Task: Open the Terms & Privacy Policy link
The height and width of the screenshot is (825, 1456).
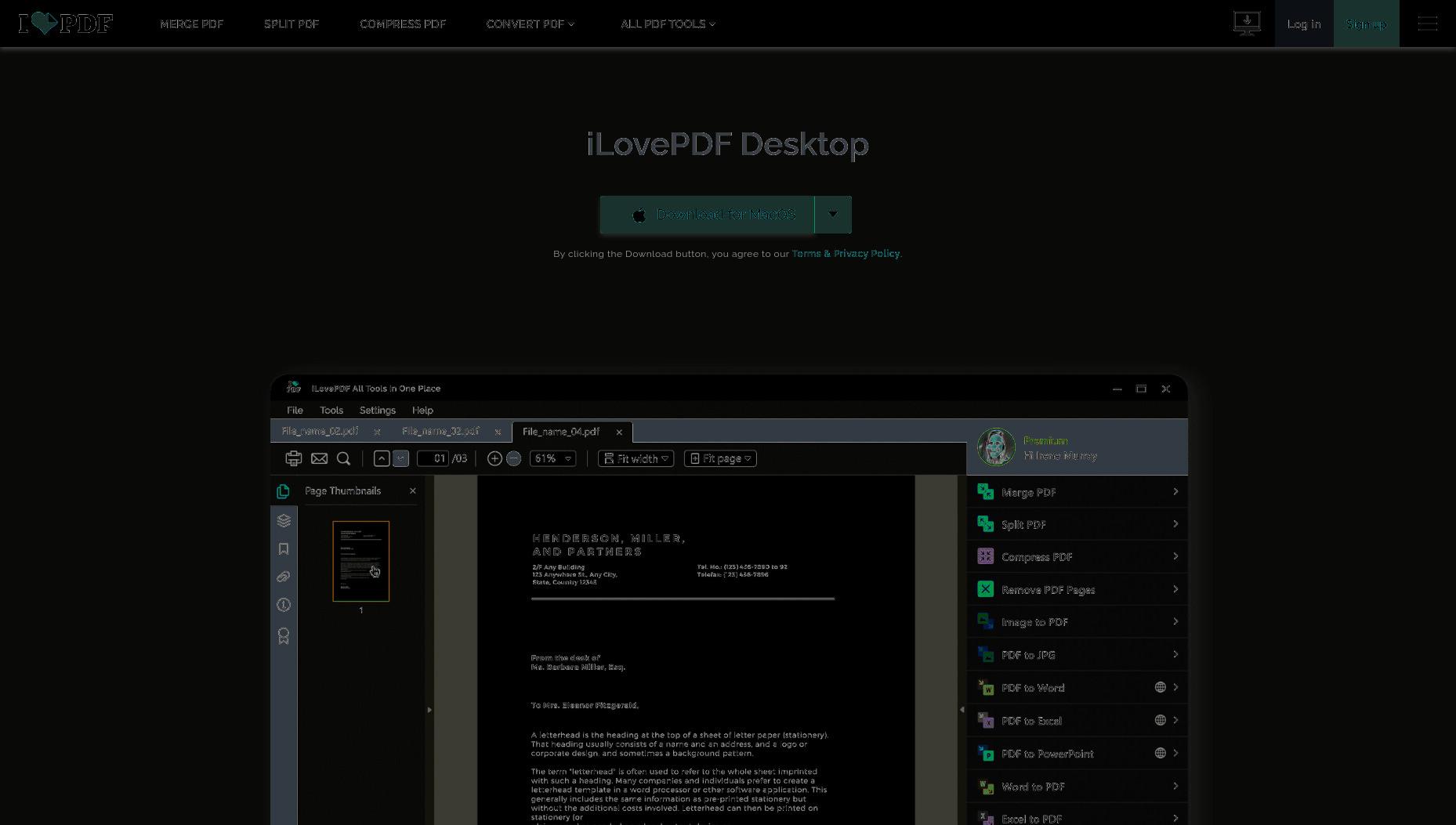Action: click(x=846, y=254)
